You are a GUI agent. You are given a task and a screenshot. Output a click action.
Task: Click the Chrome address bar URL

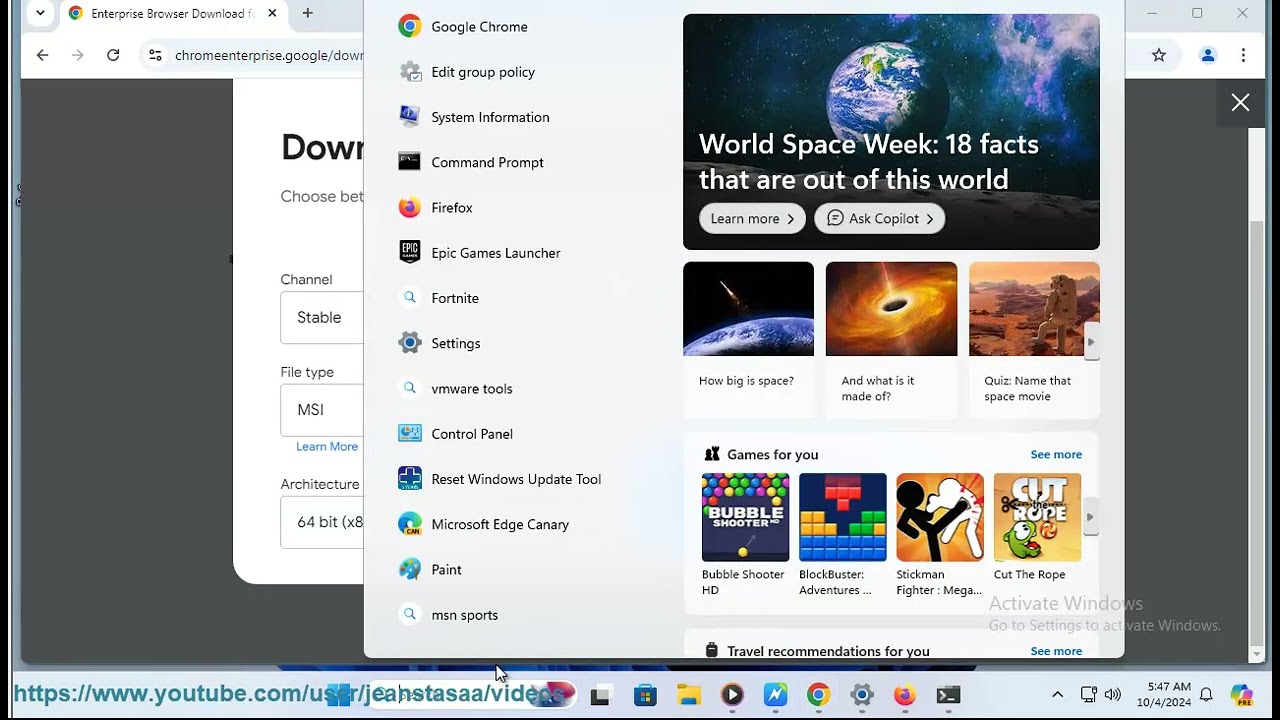point(269,55)
